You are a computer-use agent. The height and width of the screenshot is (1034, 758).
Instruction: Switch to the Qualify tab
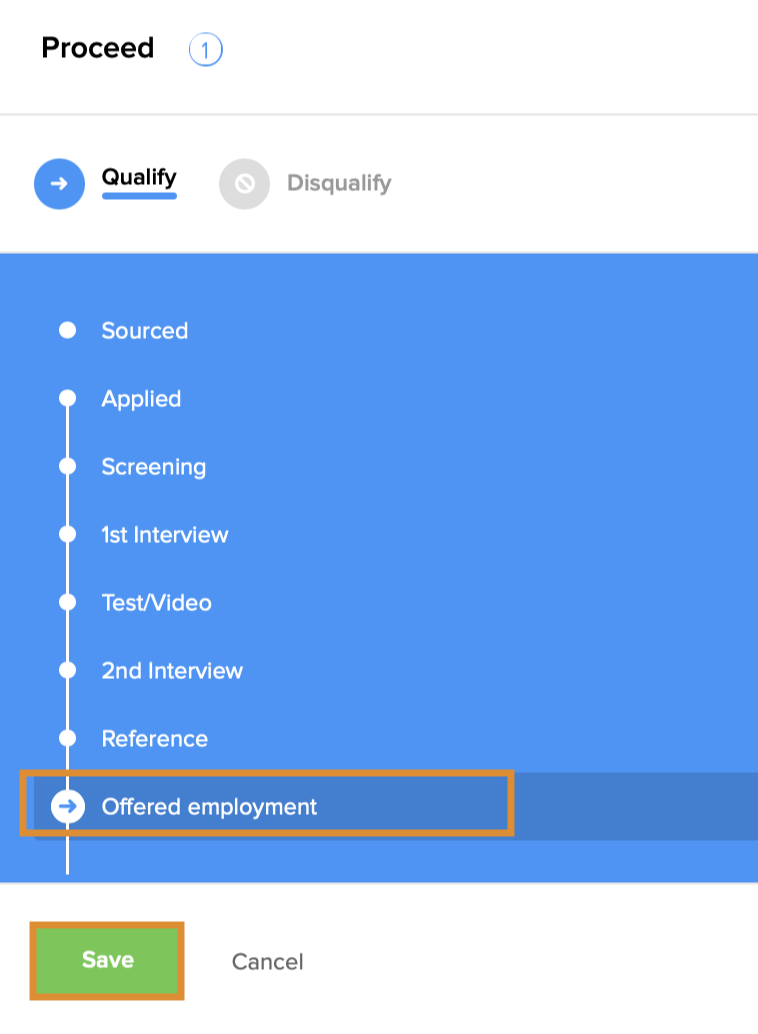(139, 179)
